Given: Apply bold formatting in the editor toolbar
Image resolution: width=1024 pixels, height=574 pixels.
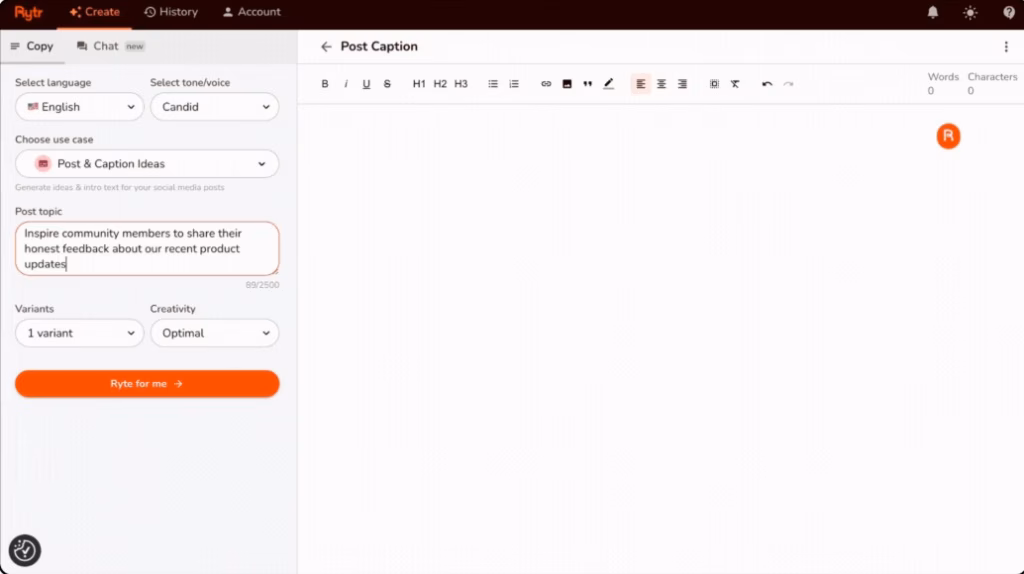Looking at the screenshot, I should [x=325, y=84].
